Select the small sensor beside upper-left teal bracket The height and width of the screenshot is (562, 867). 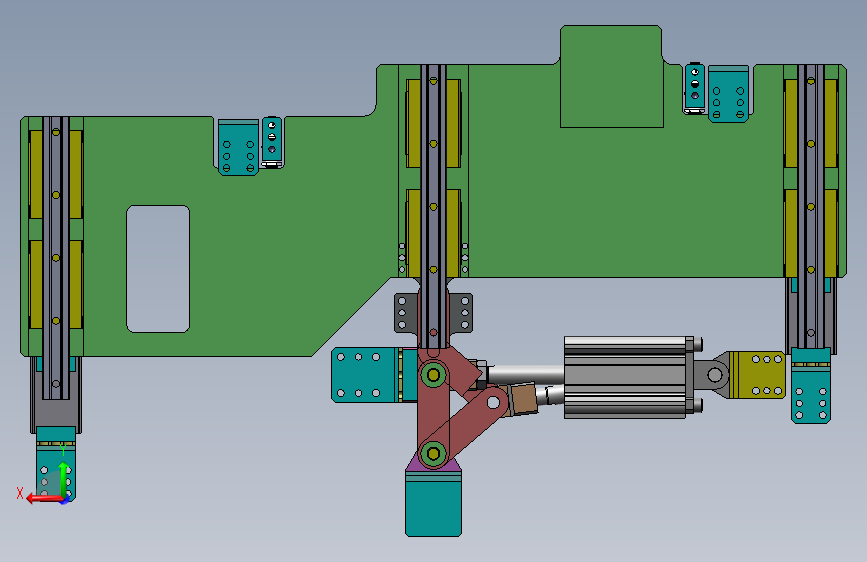(x=271, y=142)
